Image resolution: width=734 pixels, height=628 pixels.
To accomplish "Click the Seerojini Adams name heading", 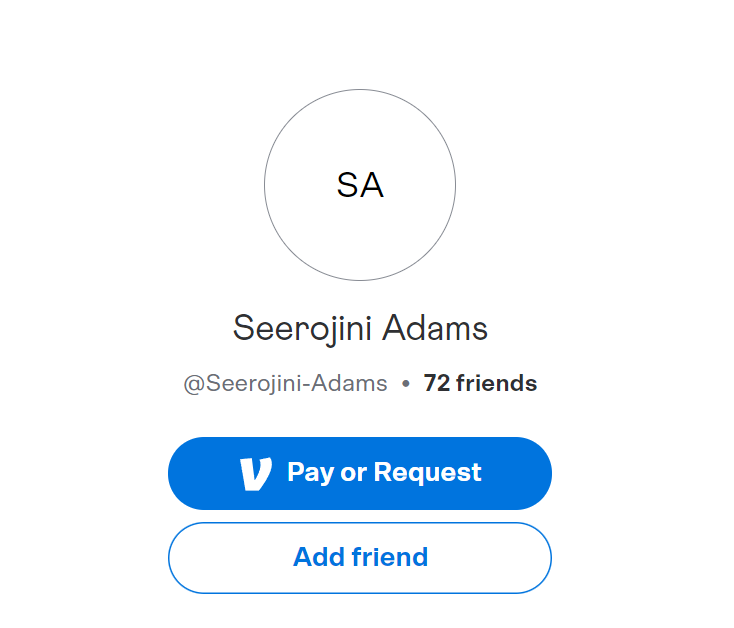I will point(360,328).
